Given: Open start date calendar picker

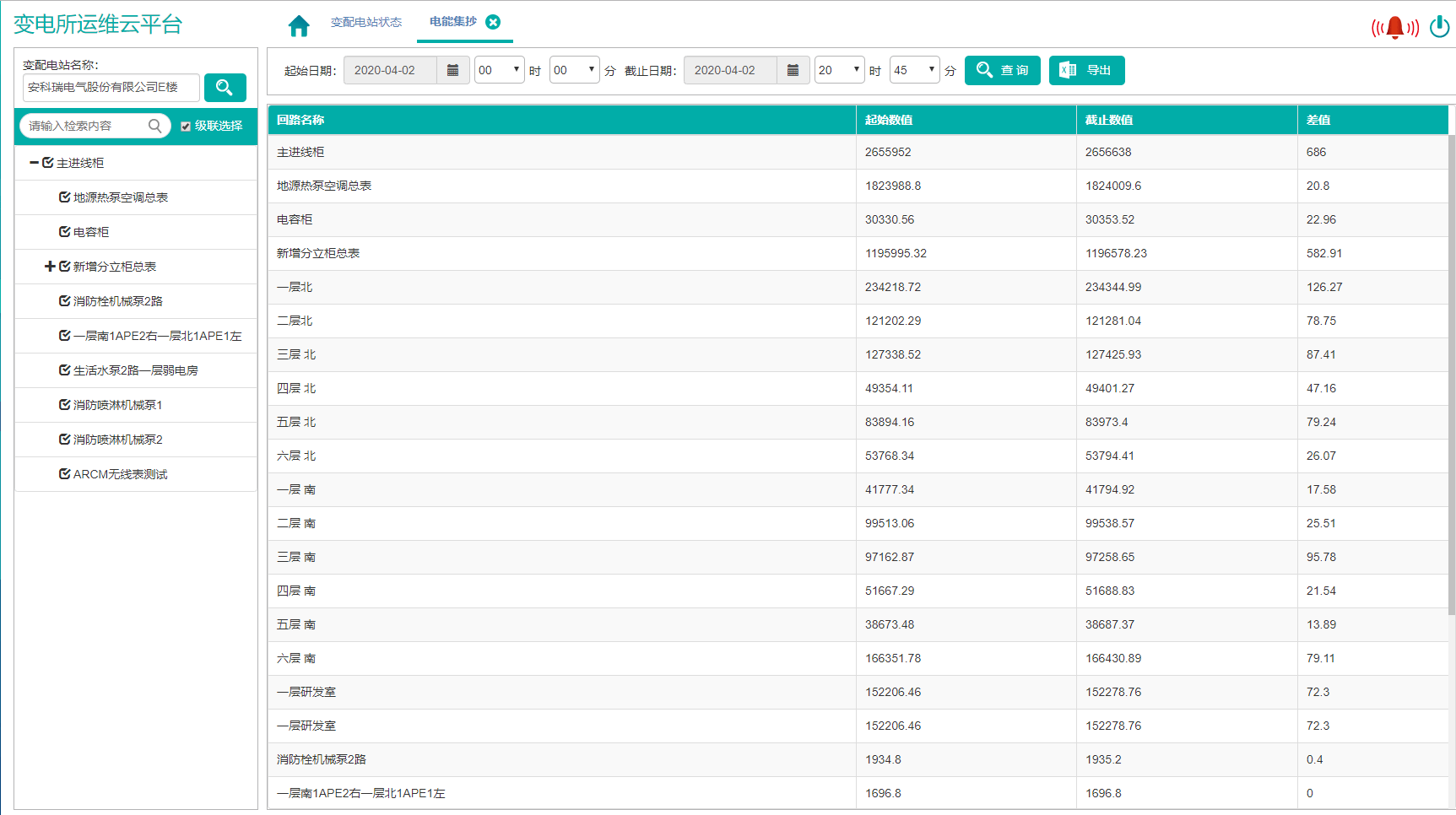Looking at the screenshot, I should [x=452, y=70].
